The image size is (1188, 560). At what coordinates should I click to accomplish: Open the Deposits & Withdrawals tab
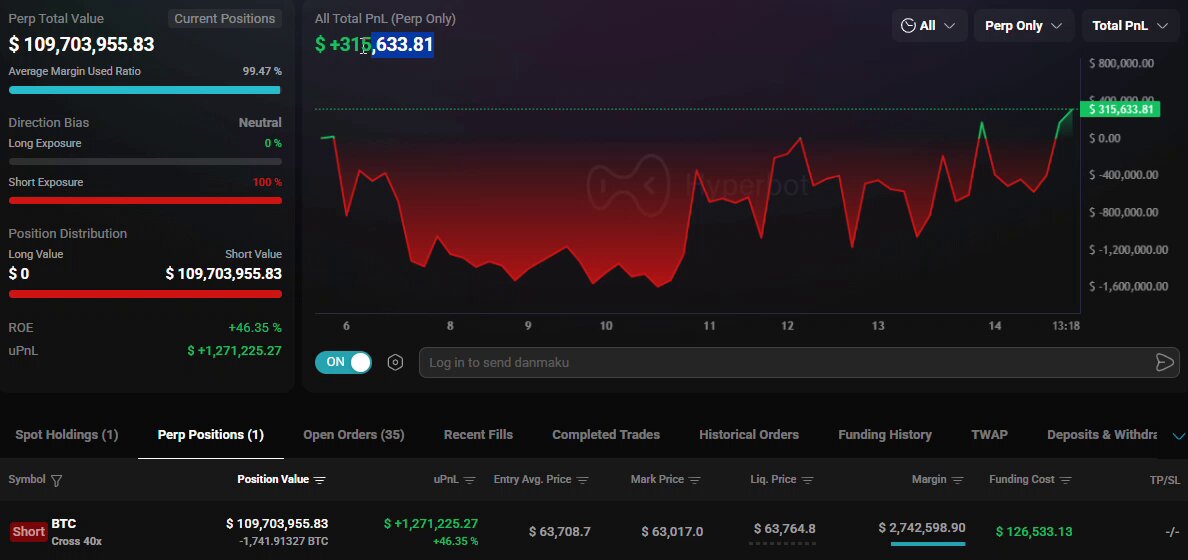pyautogui.click(x=1102, y=435)
